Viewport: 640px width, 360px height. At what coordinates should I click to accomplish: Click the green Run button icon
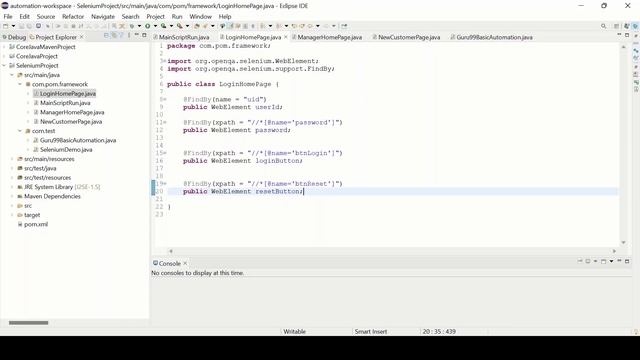pos(148,26)
